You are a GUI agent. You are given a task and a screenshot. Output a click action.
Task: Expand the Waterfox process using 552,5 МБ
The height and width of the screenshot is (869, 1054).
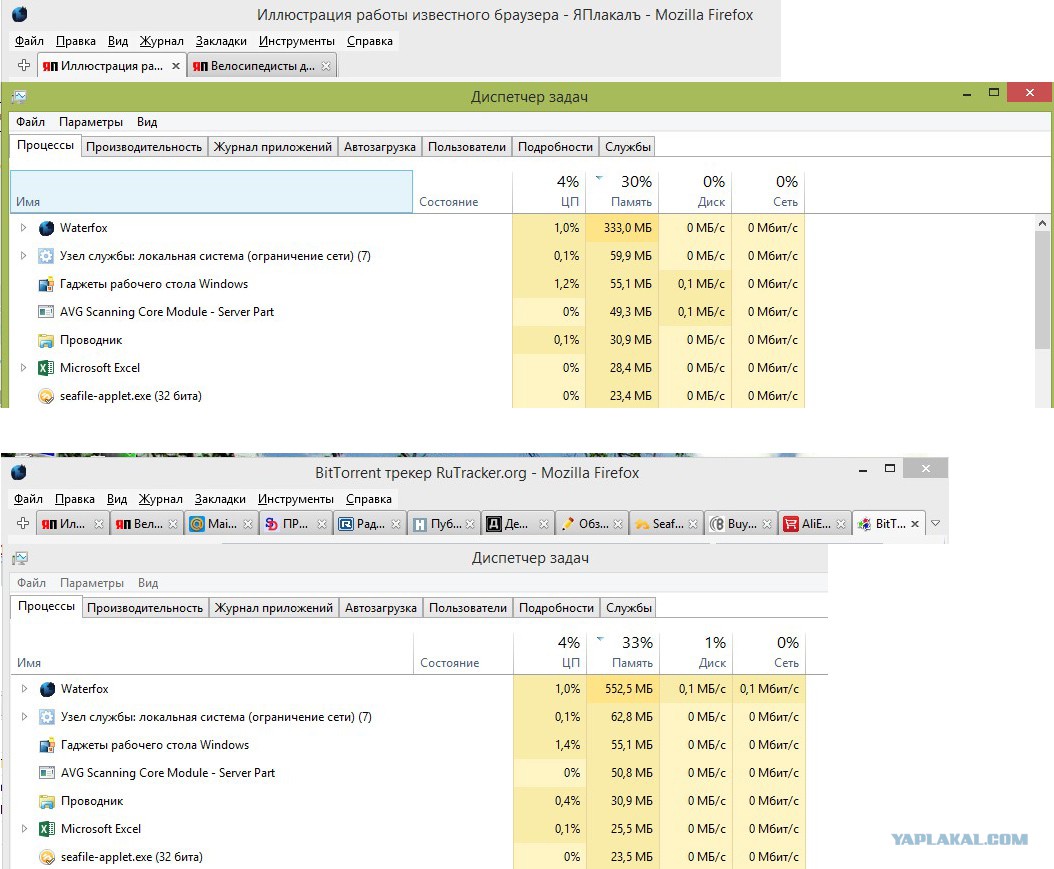(x=24, y=689)
